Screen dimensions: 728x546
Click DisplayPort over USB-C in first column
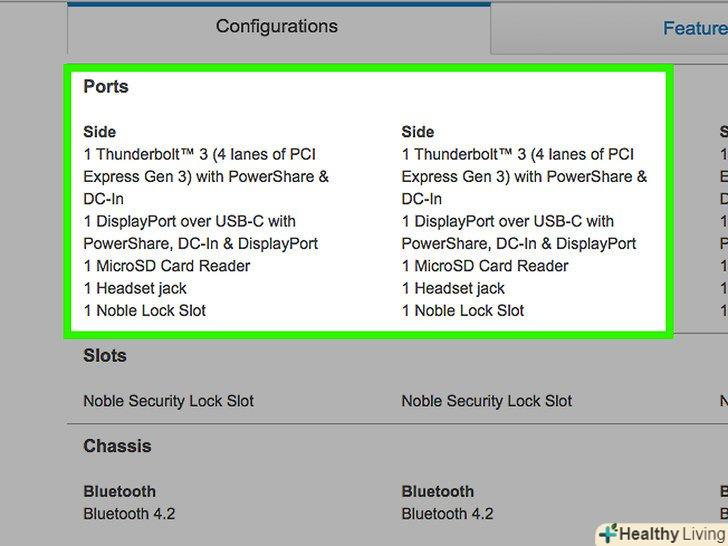pos(190,221)
